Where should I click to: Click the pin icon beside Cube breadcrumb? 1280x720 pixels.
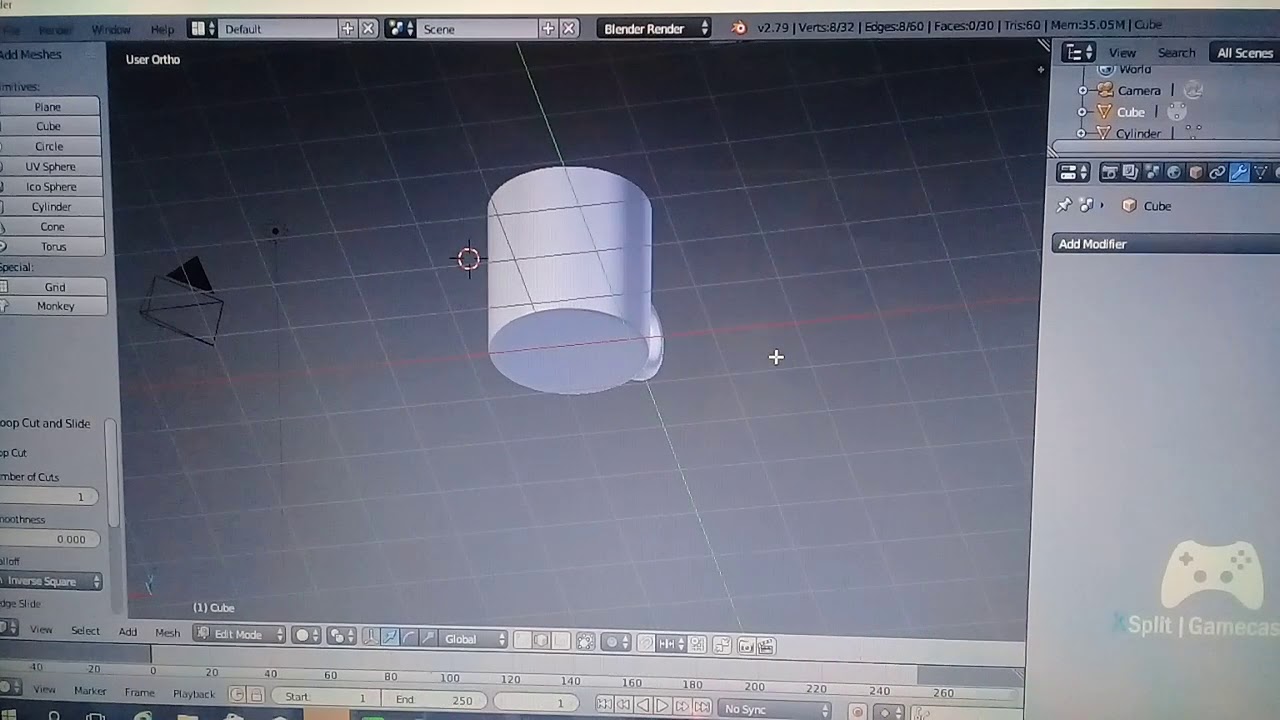point(1063,205)
